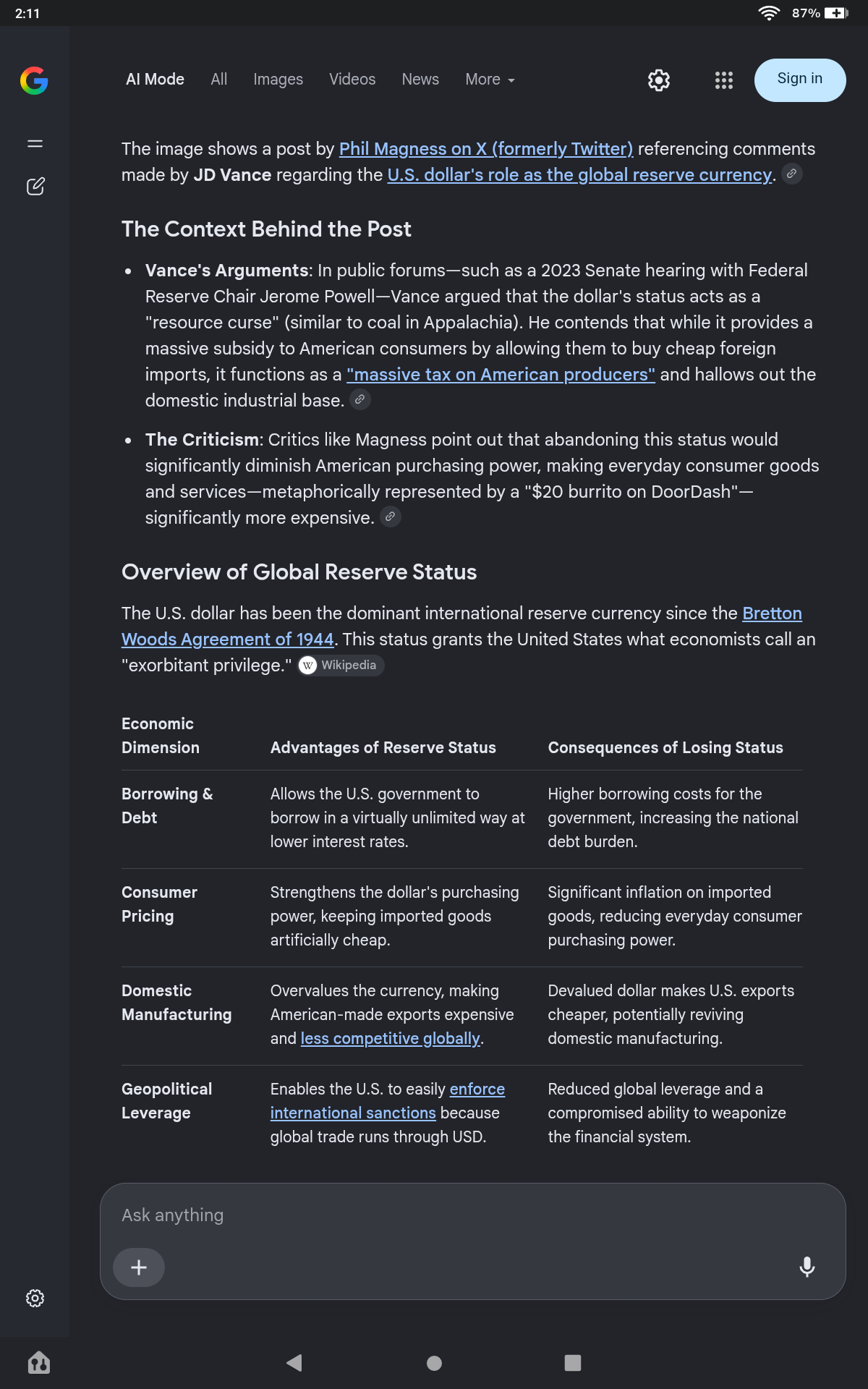The height and width of the screenshot is (1389, 868).
Task: Open Bretton Woods Agreement of 1944 link
Action: point(461,626)
